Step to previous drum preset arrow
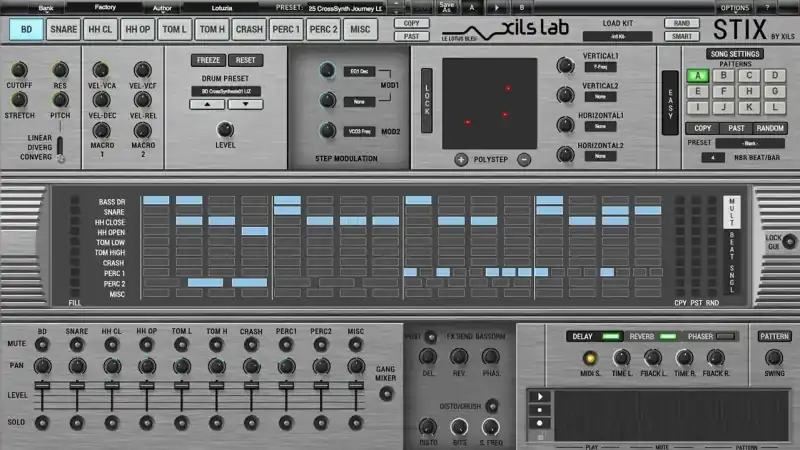This screenshot has height=450, width=800. (x=207, y=104)
